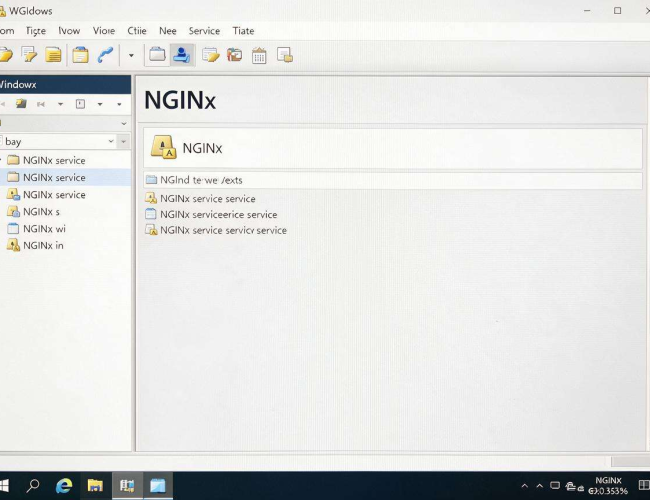Open the NGINx serviceerice service entry
Viewport: 650px width, 500px height.
click(211, 214)
